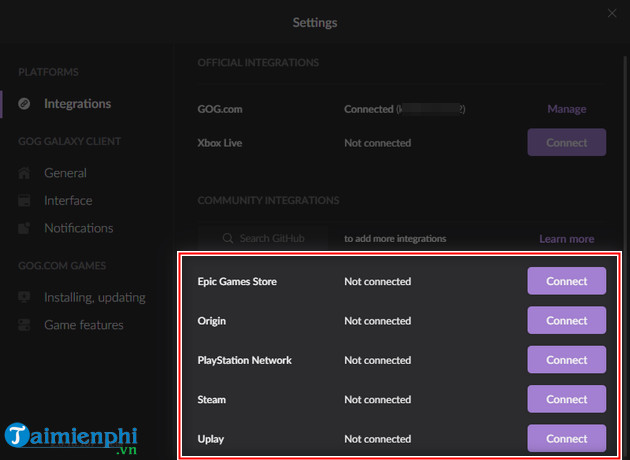Click the Notifications icon in sidebar
Image resolution: width=630 pixels, height=460 pixels.
pyautogui.click(x=24, y=228)
